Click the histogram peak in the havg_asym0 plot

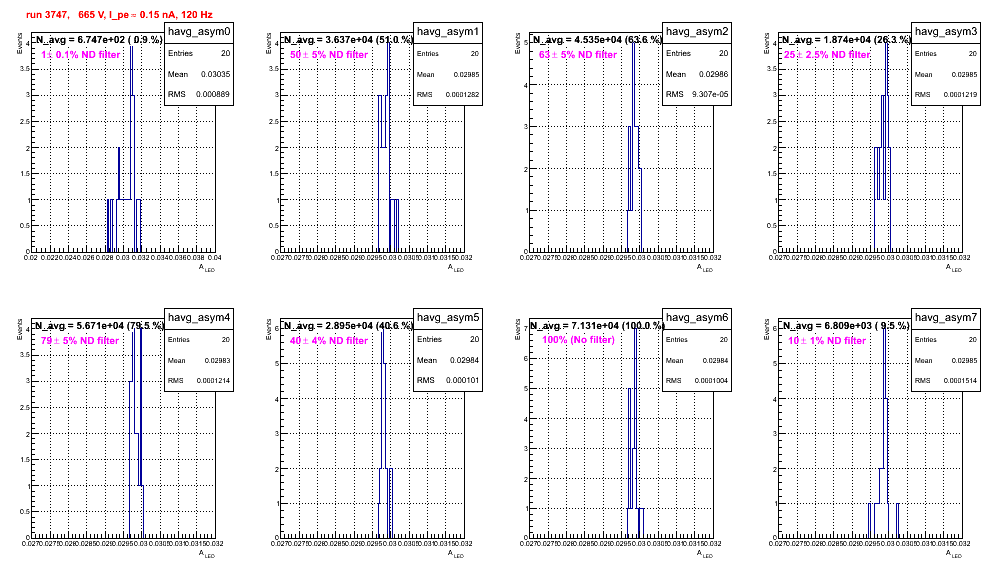pyautogui.click(x=131, y=46)
